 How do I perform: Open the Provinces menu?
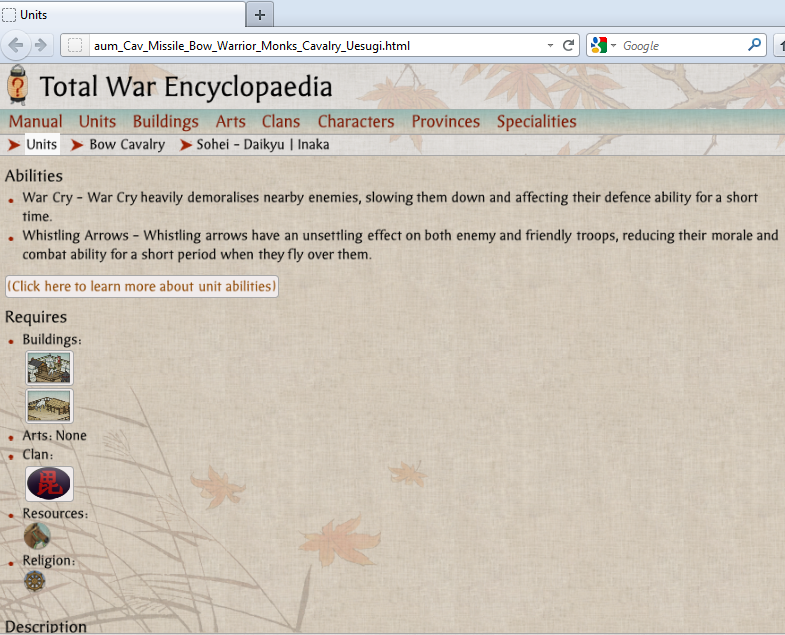coord(446,122)
